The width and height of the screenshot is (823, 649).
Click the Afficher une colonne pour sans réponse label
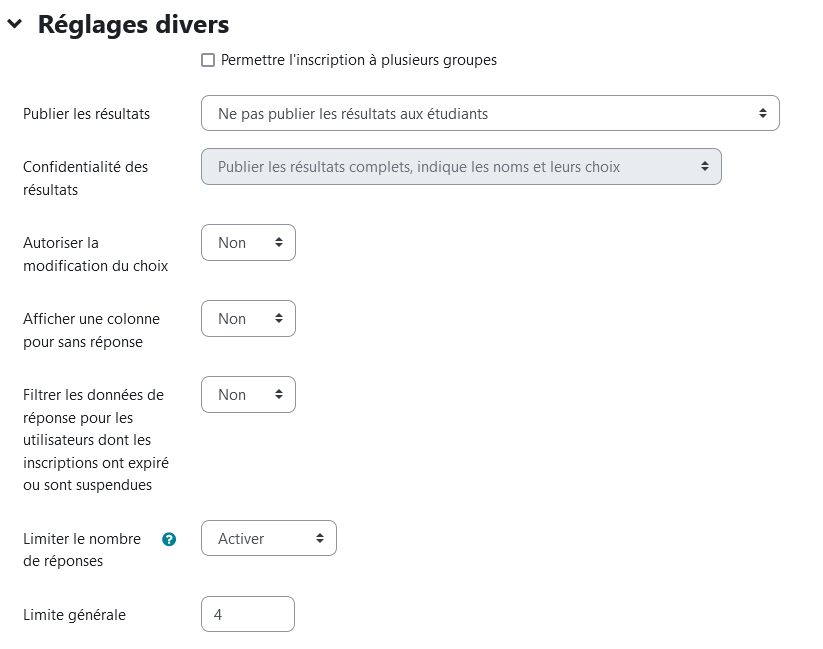[91, 330]
